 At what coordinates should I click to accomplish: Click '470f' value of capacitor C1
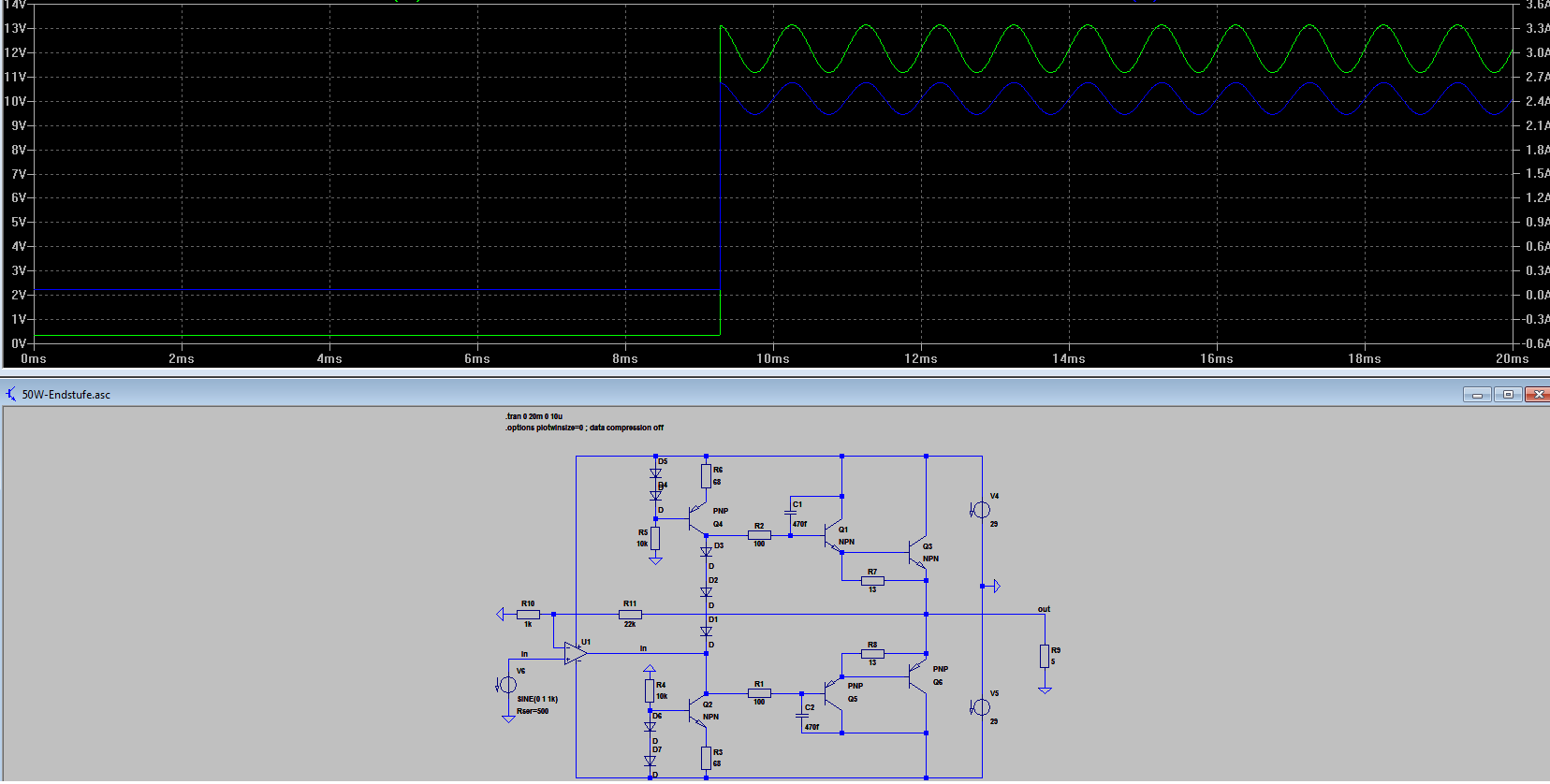click(799, 524)
